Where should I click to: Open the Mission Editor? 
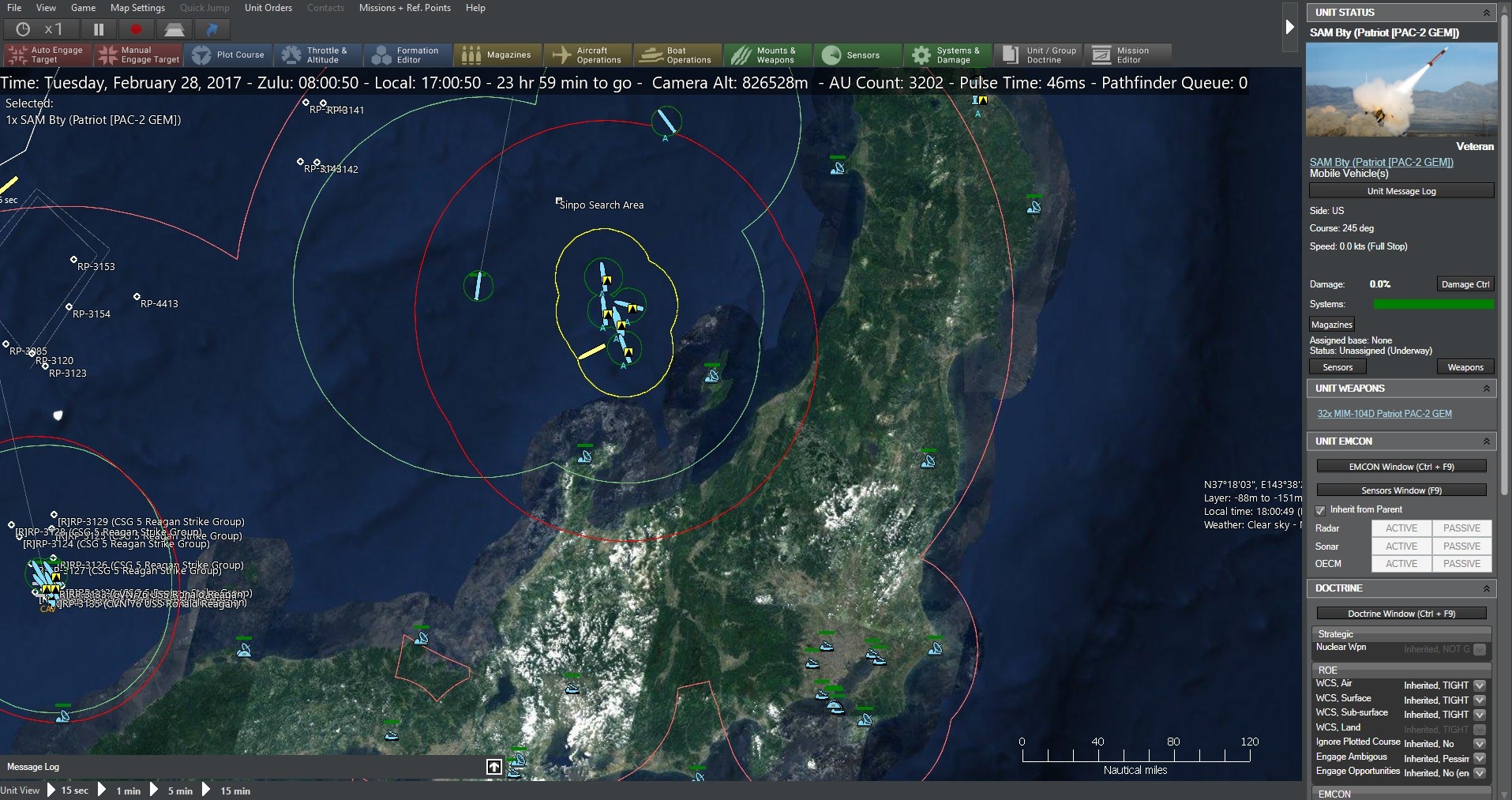[1127, 54]
